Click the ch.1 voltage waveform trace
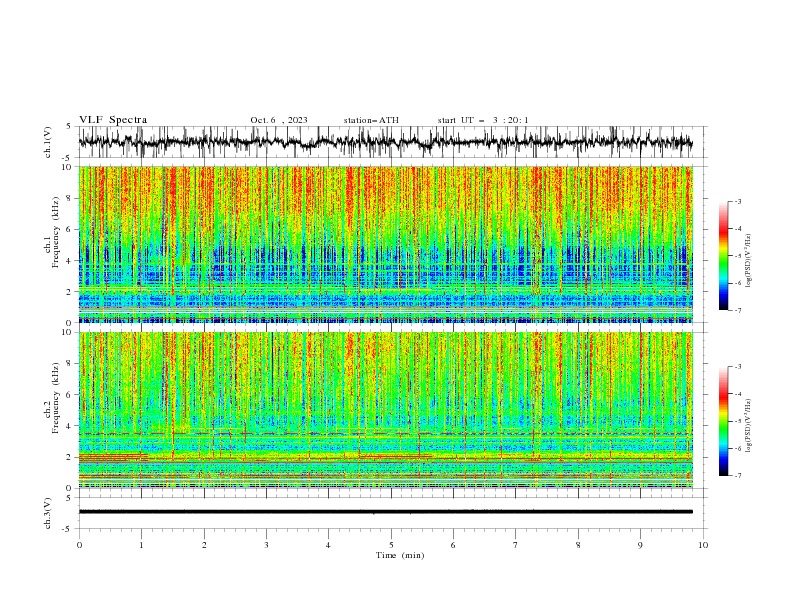 point(385,142)
